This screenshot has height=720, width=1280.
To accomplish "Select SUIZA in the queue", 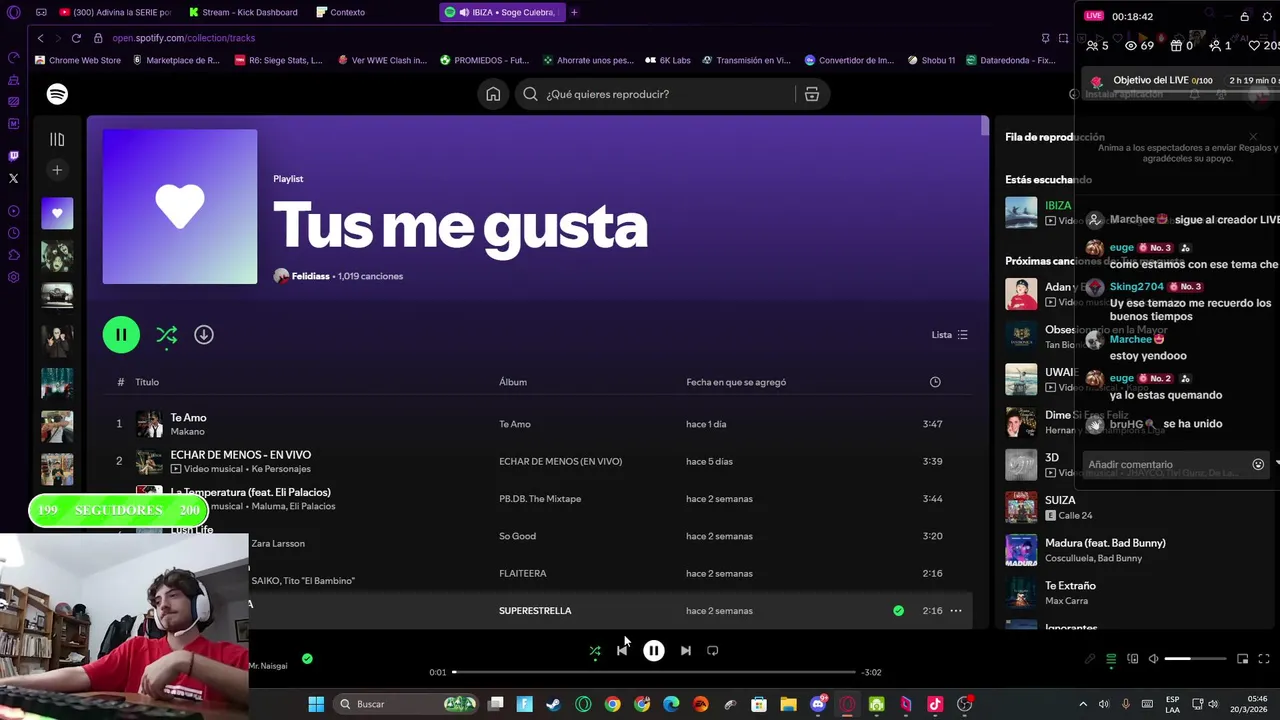I will tap(1060, 500).
